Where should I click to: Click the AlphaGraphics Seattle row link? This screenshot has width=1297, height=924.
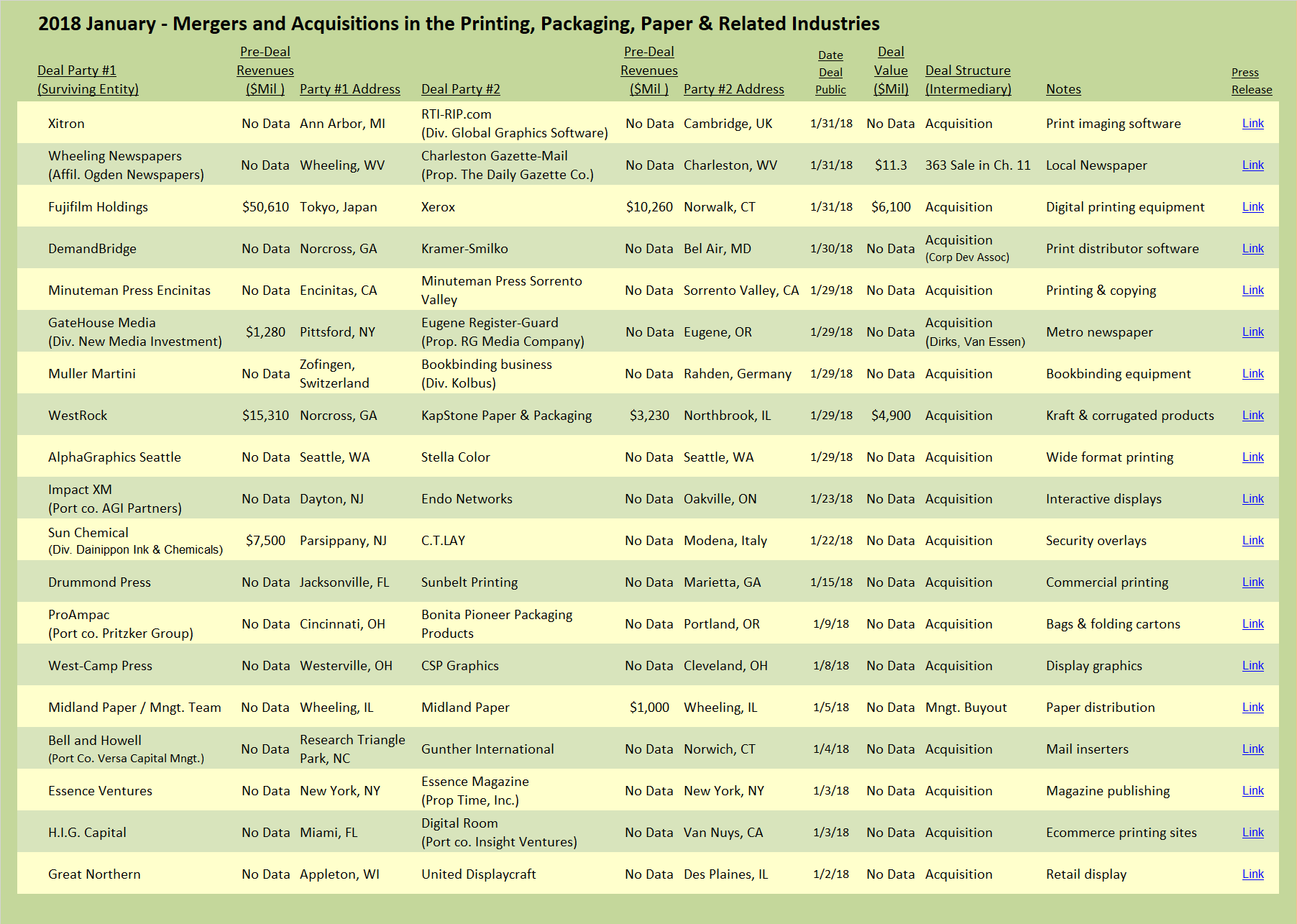(1252, 457)
